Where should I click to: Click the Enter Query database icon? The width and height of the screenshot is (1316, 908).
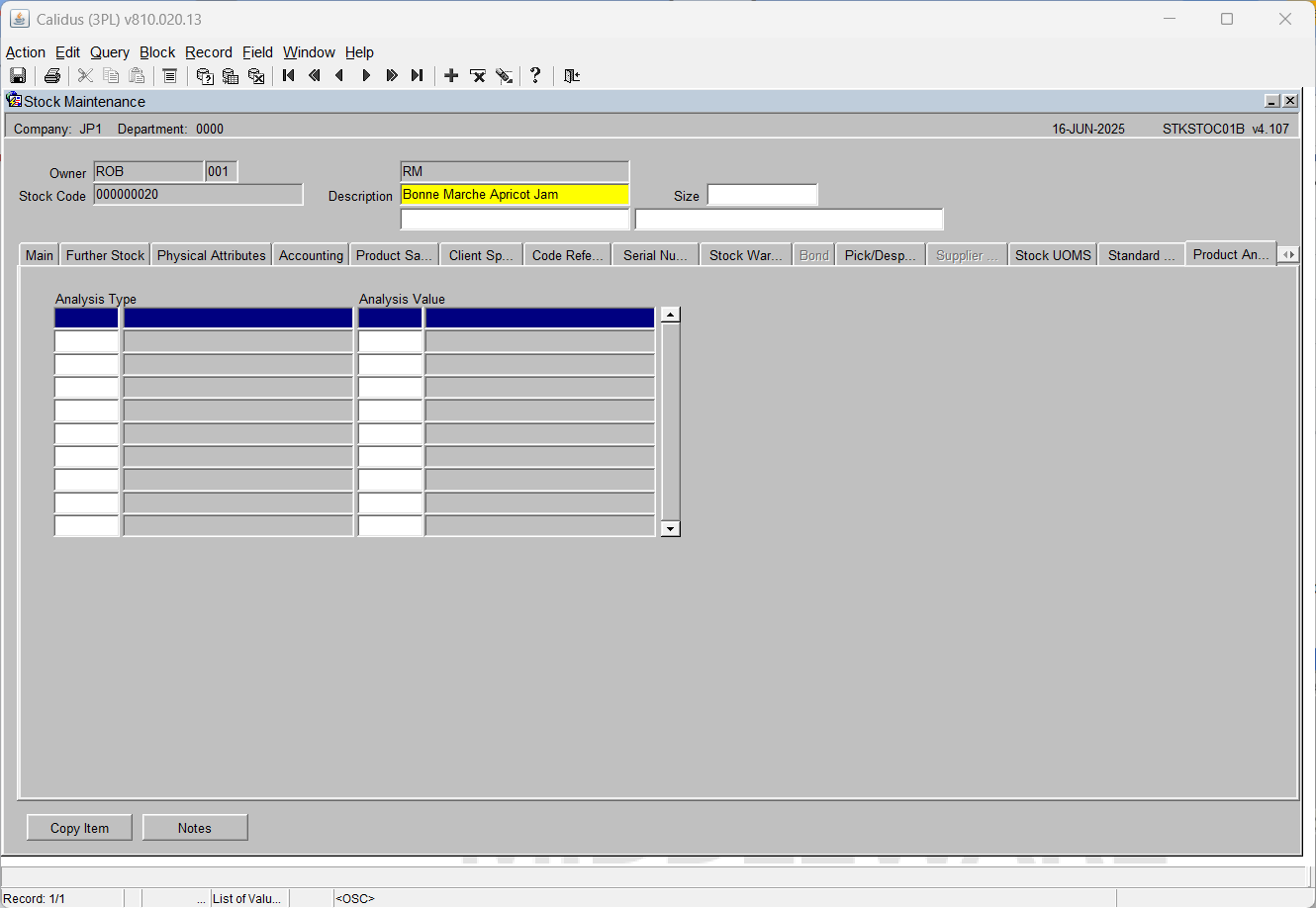(x=205, y=75)
